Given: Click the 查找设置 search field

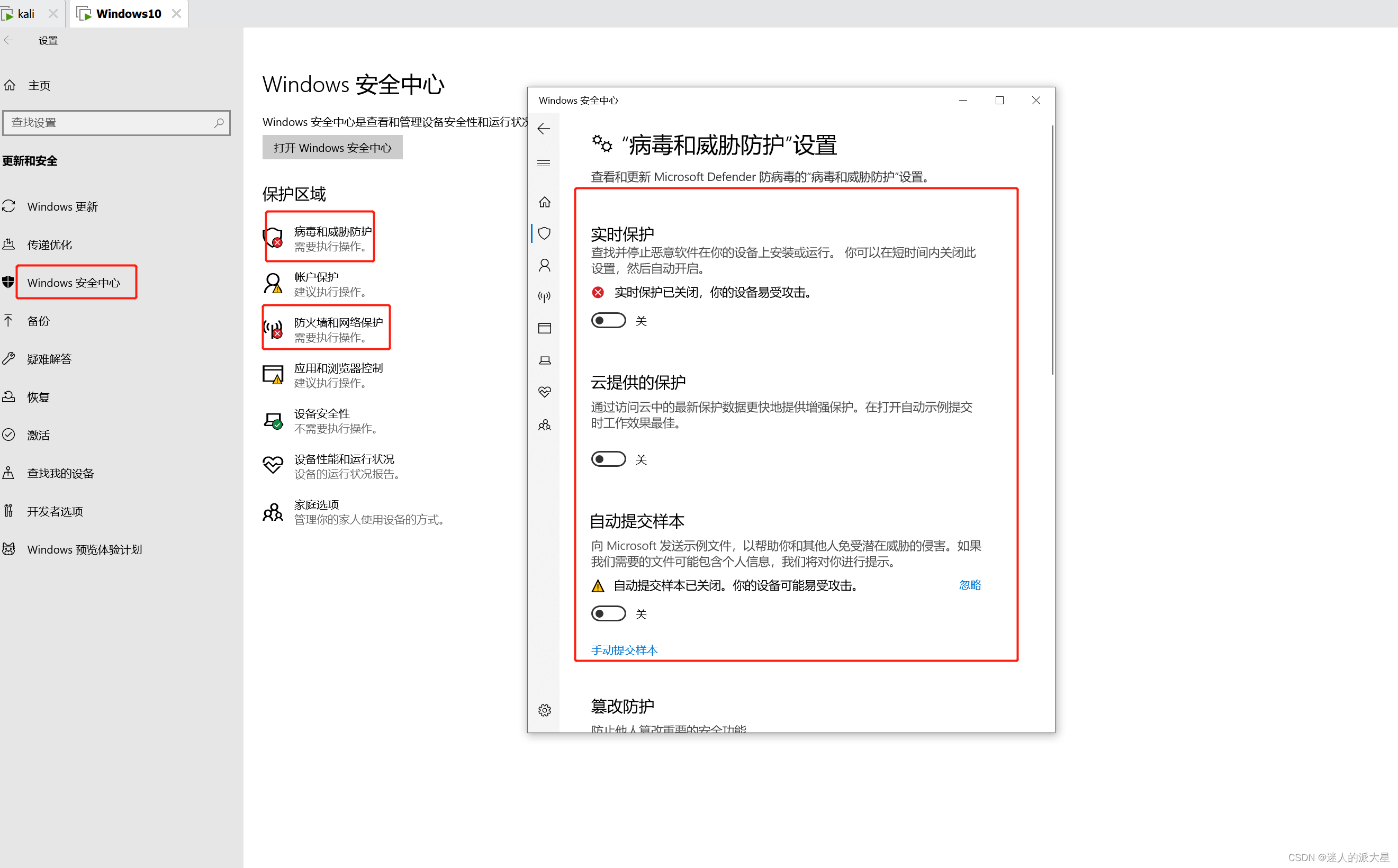Looking at the screenshot, I should coord(109,123).
